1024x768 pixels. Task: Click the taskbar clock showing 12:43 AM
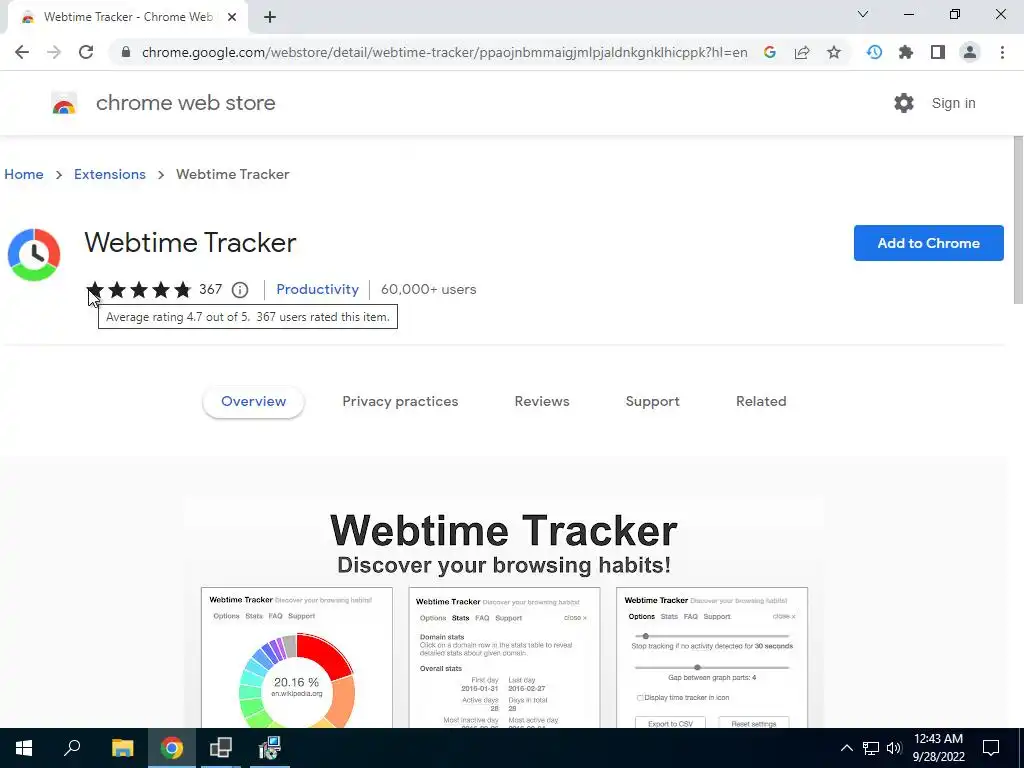point(938,748)
